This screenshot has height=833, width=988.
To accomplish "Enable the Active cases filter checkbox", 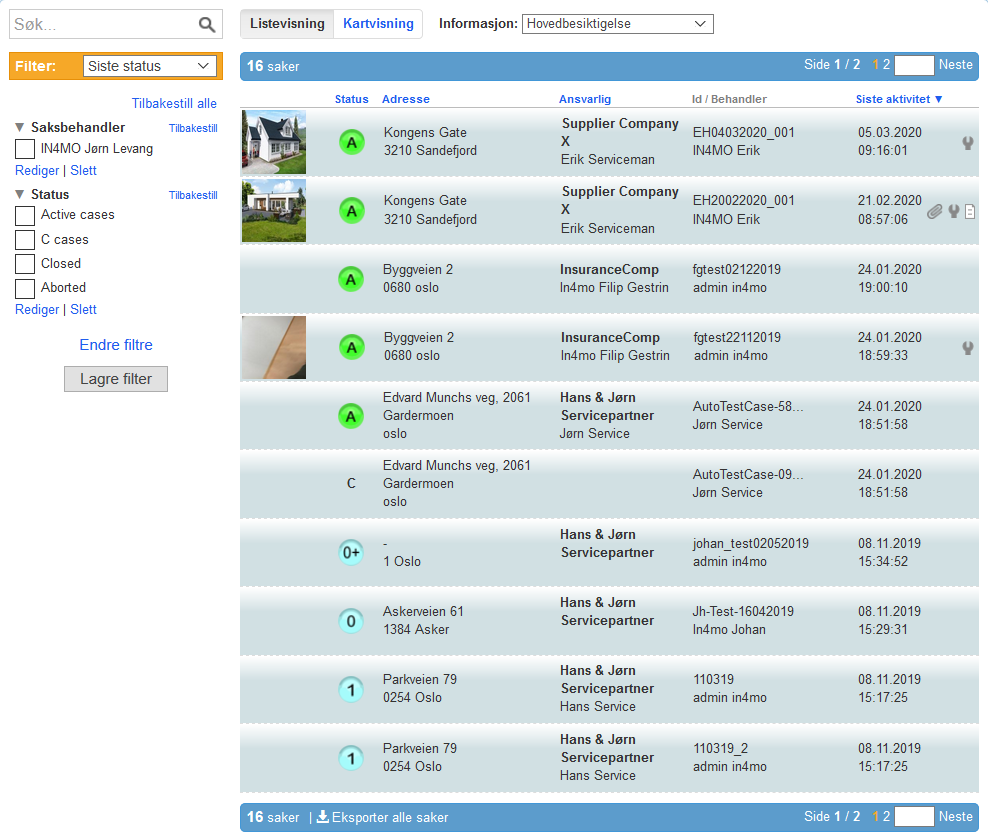I will pyautogui.click(x=25, y=215).
